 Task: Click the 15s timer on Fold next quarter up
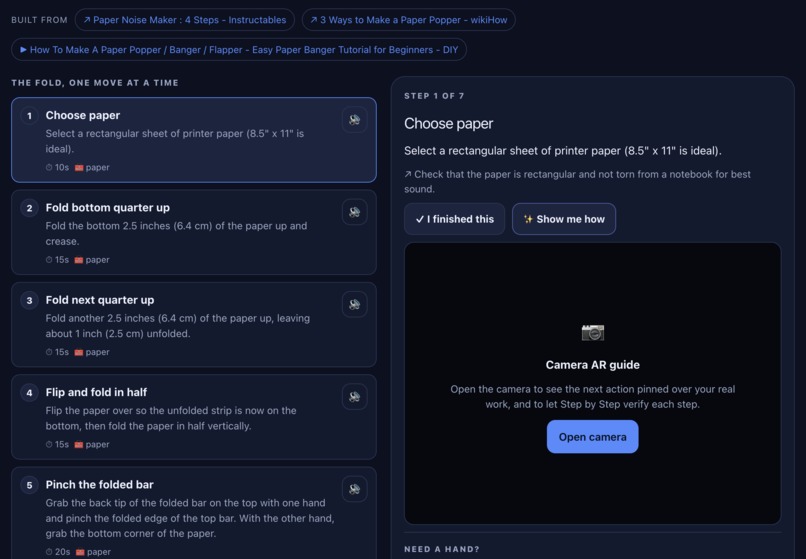pos(57,352)
